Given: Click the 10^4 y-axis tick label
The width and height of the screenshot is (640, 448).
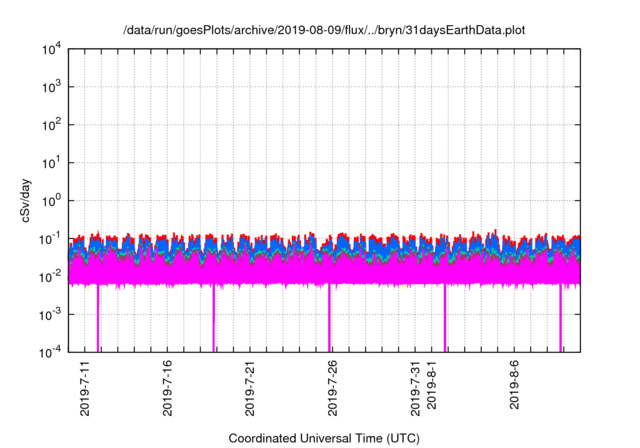Looking at the screenshot, I should coord(52,49).
